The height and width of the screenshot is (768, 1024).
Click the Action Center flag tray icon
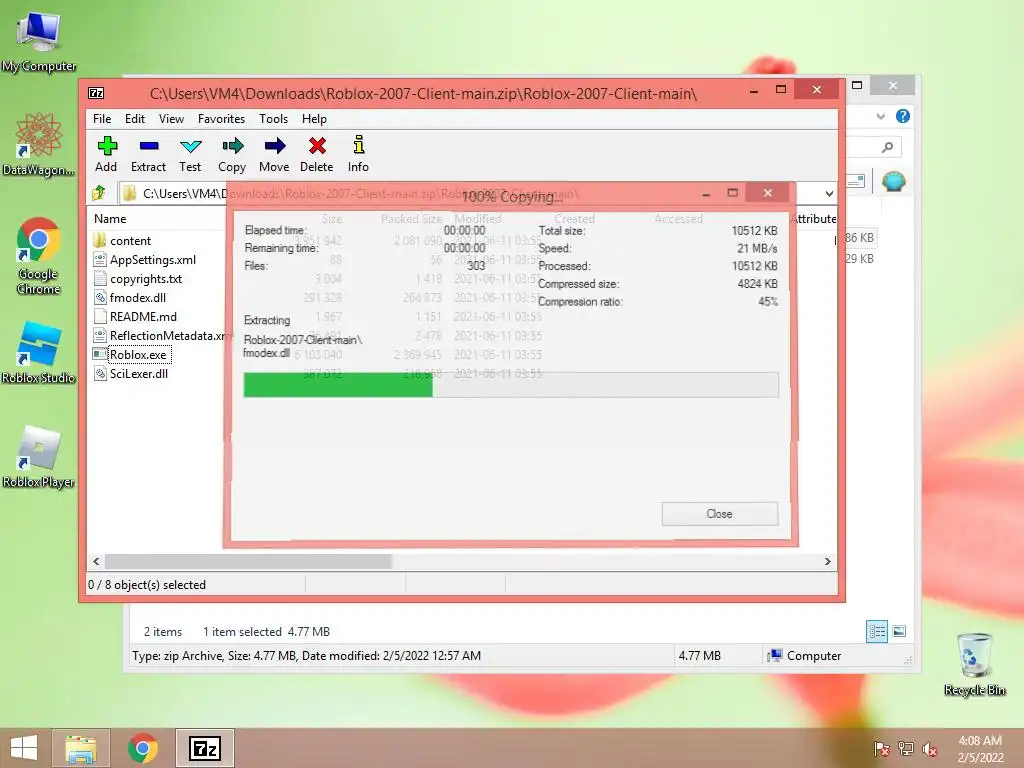point(881,749)
